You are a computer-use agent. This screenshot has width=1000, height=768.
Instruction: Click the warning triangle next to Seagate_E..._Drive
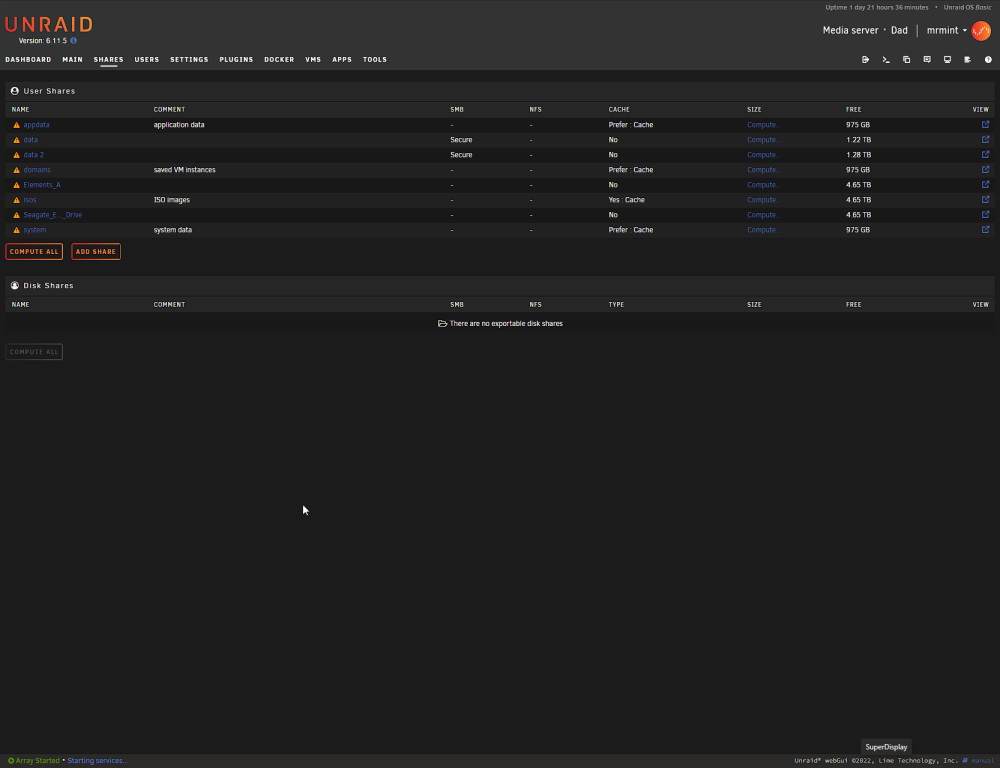point(17,215)
